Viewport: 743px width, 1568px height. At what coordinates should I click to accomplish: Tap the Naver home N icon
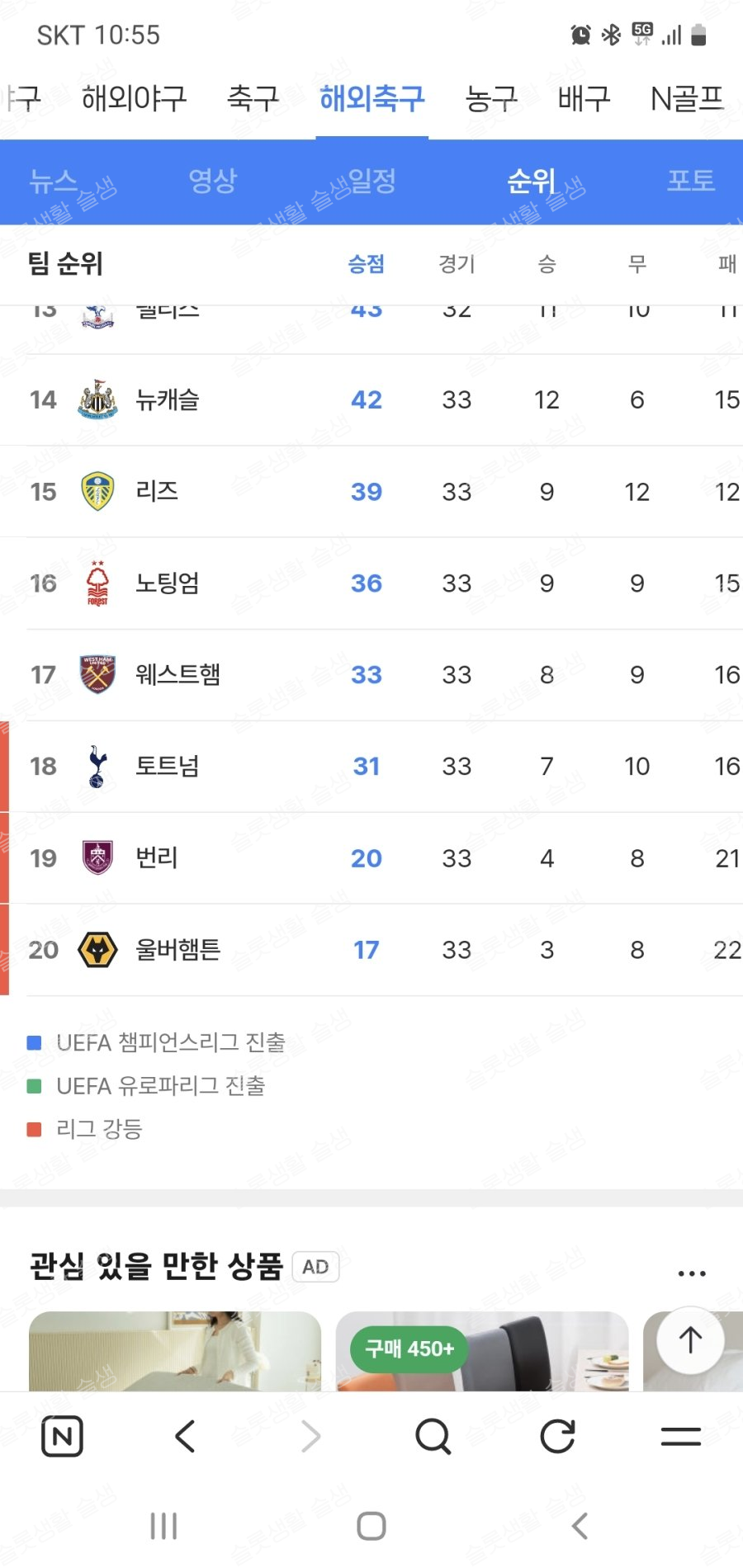[x=62, y=1437]
